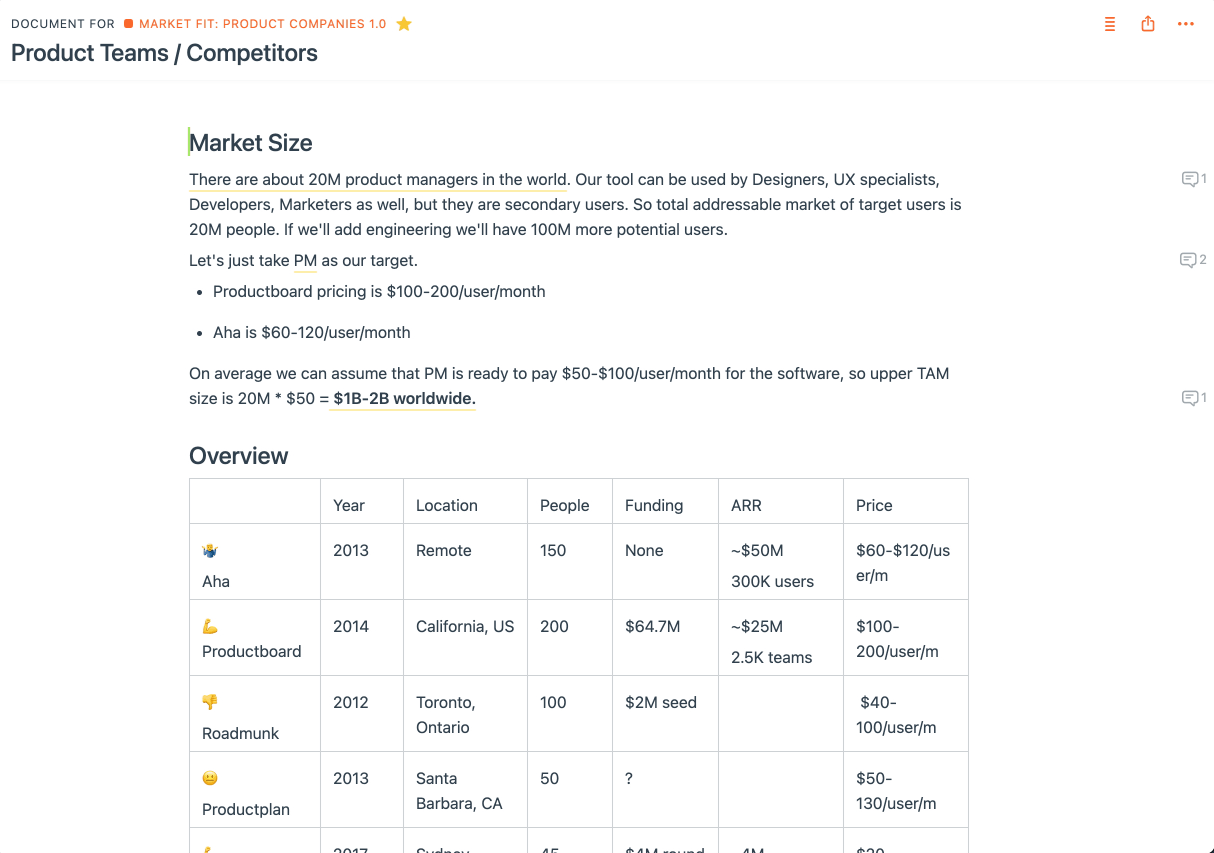Screen dimensions: 1214x853
Task: Click the share document icon
Action: point(1148,24)
